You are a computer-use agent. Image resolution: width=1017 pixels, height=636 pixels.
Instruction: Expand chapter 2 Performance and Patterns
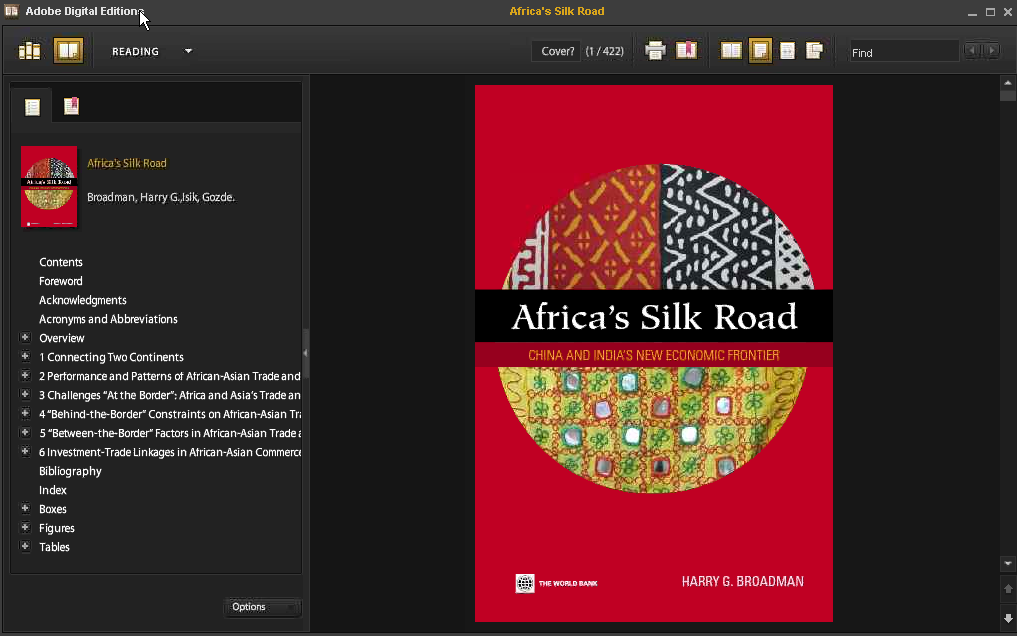[25, 375]
